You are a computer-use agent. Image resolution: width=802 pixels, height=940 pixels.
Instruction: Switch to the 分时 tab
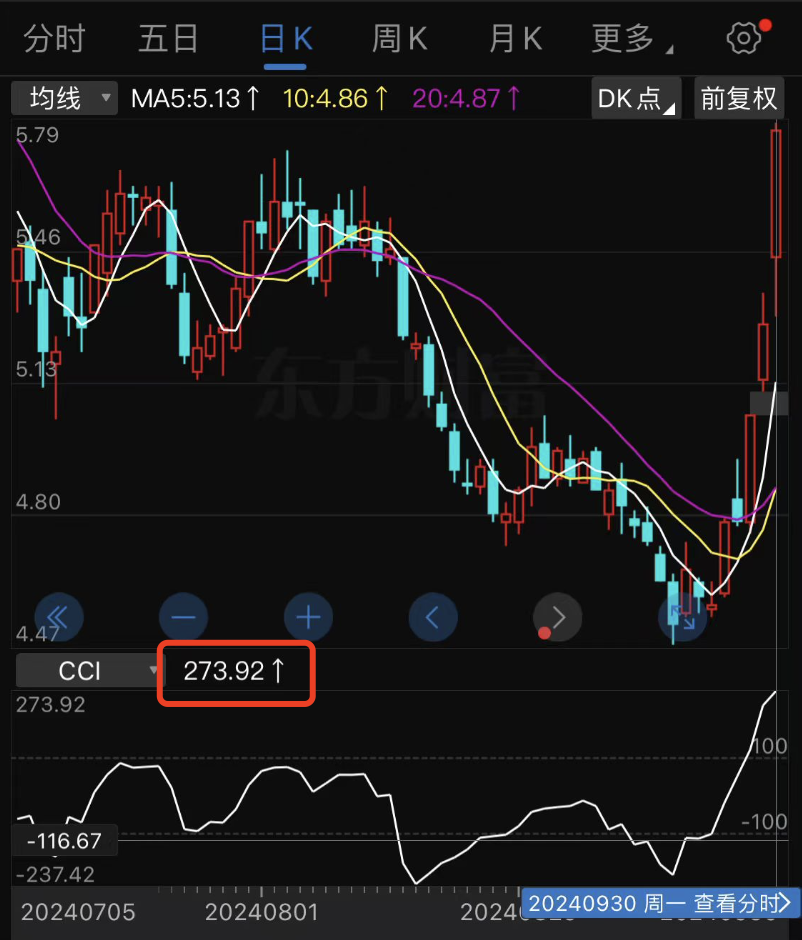[55, 39]
